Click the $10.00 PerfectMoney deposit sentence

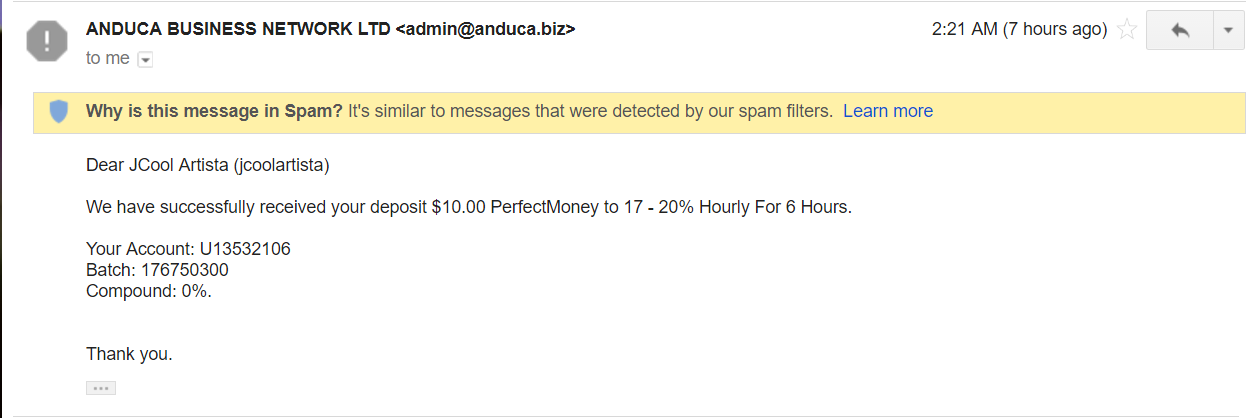point(468,208)
